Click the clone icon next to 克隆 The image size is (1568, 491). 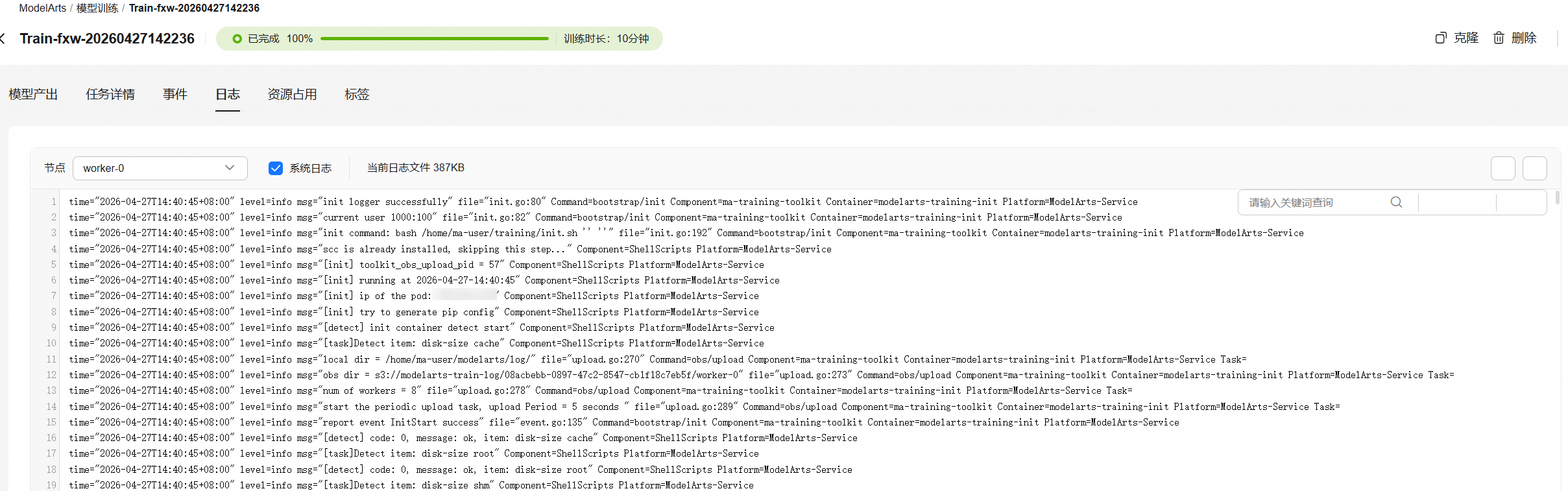1441,38
